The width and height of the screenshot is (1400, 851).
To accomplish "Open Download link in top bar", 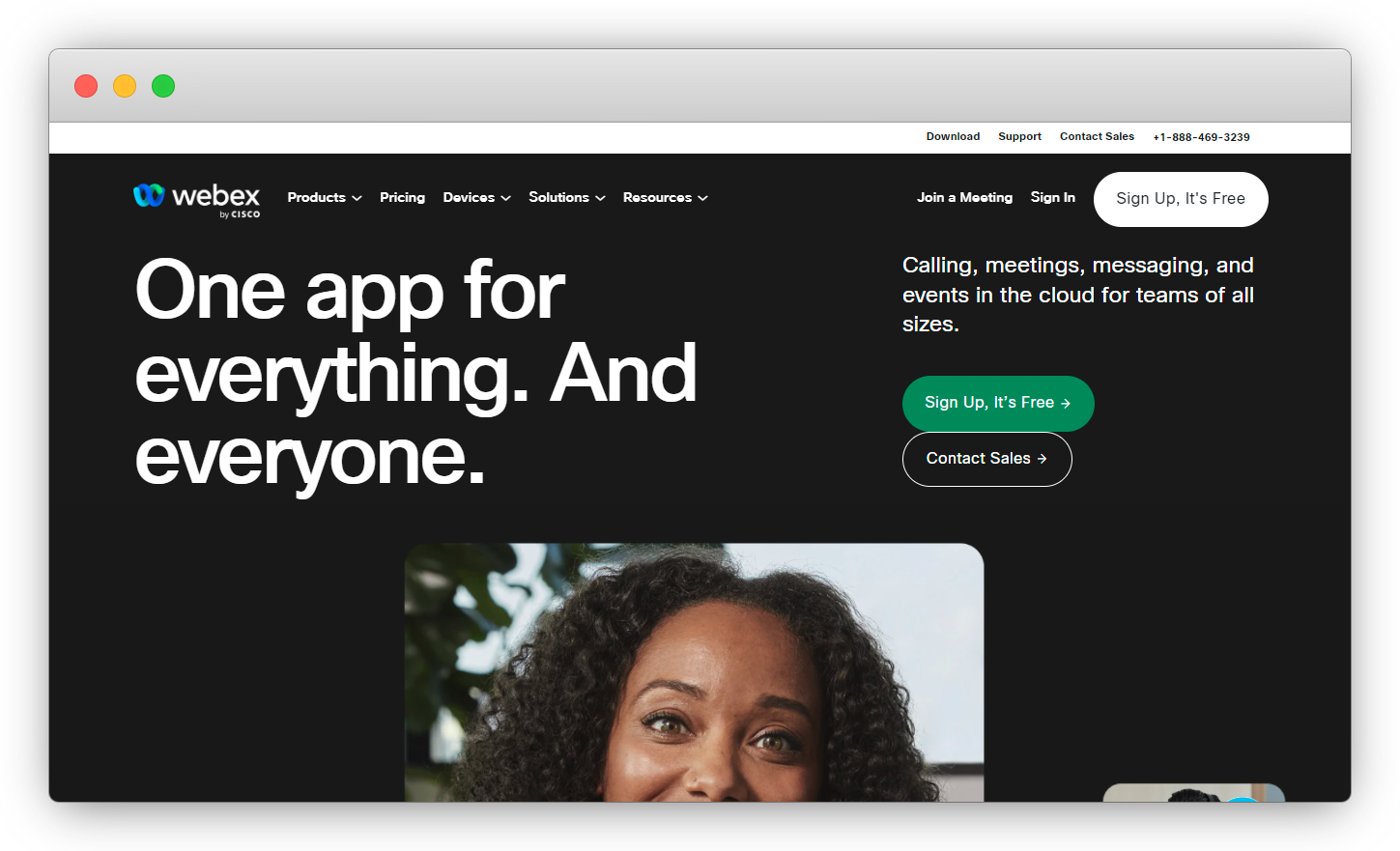I will [953, 137].
